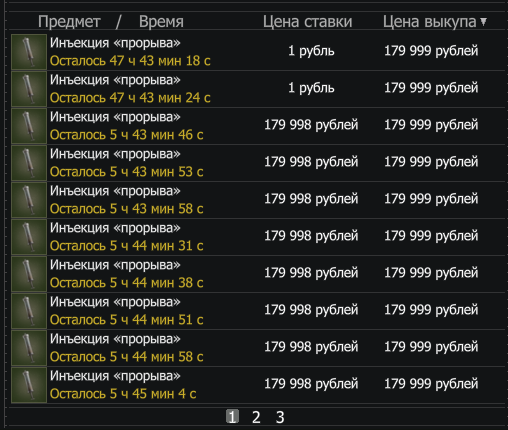This screenshot has height=430, width=508.
Task: Click 1 рубль bid in row 43 мин 24 с
Action: point(311,88)
